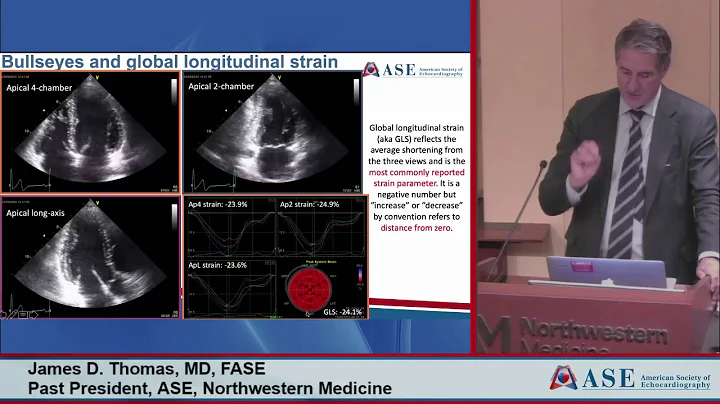Click the red bullseye strain plot
Screen dimensions: 720x404
tap(309, 288)
